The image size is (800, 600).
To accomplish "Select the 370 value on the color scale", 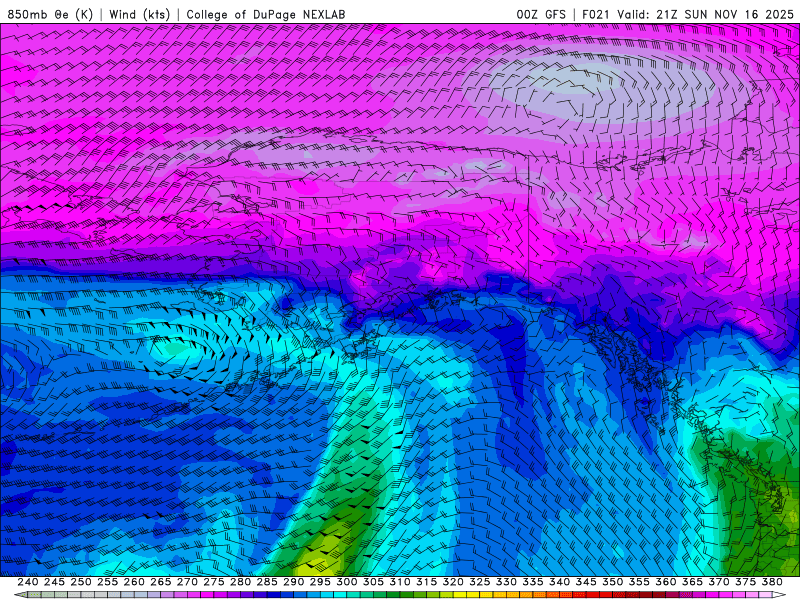I will click(x=719, y=582).
